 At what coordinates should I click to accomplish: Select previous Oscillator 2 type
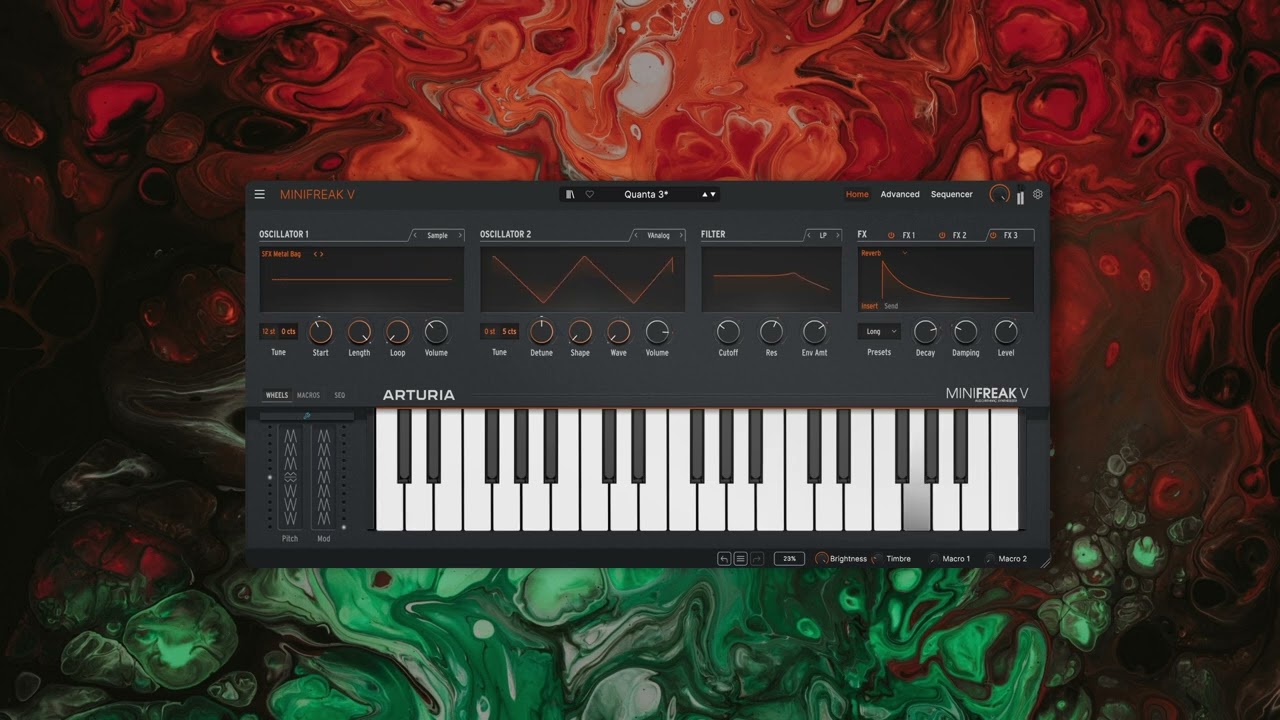coord(635,236)
